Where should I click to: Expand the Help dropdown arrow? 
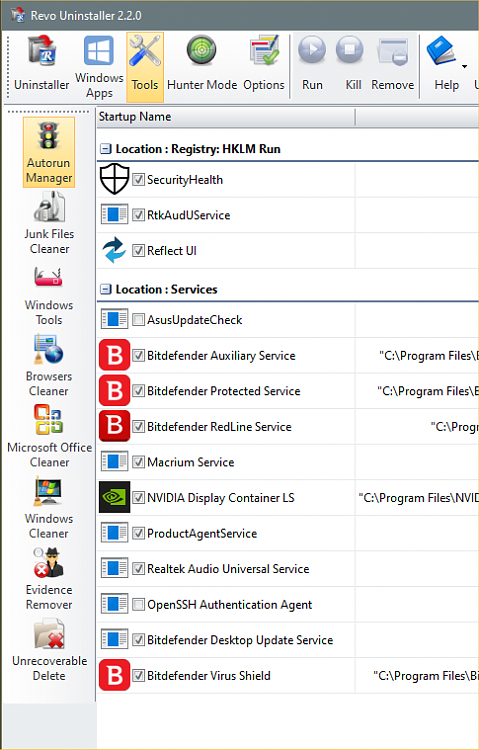[465, 66]
